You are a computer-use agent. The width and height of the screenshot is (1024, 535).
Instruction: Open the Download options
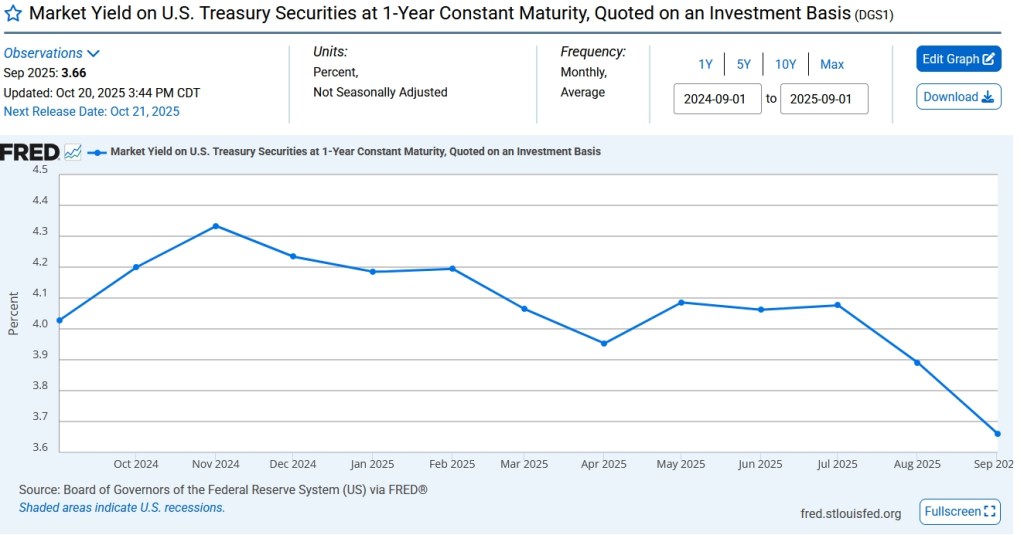point(958,97)
